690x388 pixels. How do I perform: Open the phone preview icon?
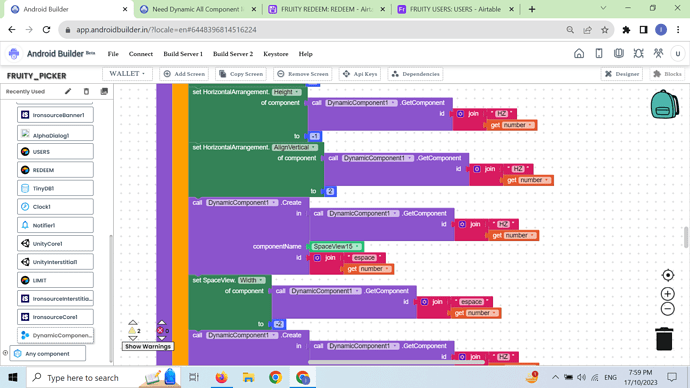pos(599,54)
